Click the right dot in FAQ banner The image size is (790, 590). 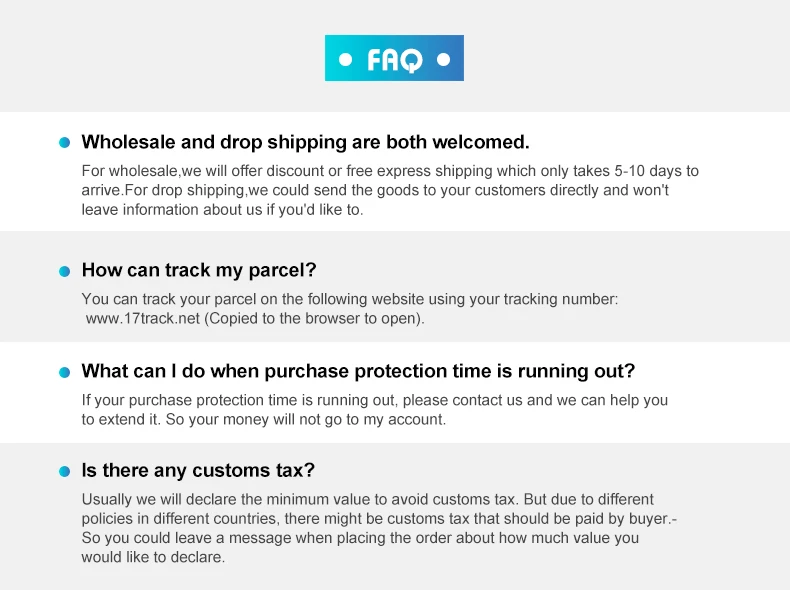coord(443,60)
